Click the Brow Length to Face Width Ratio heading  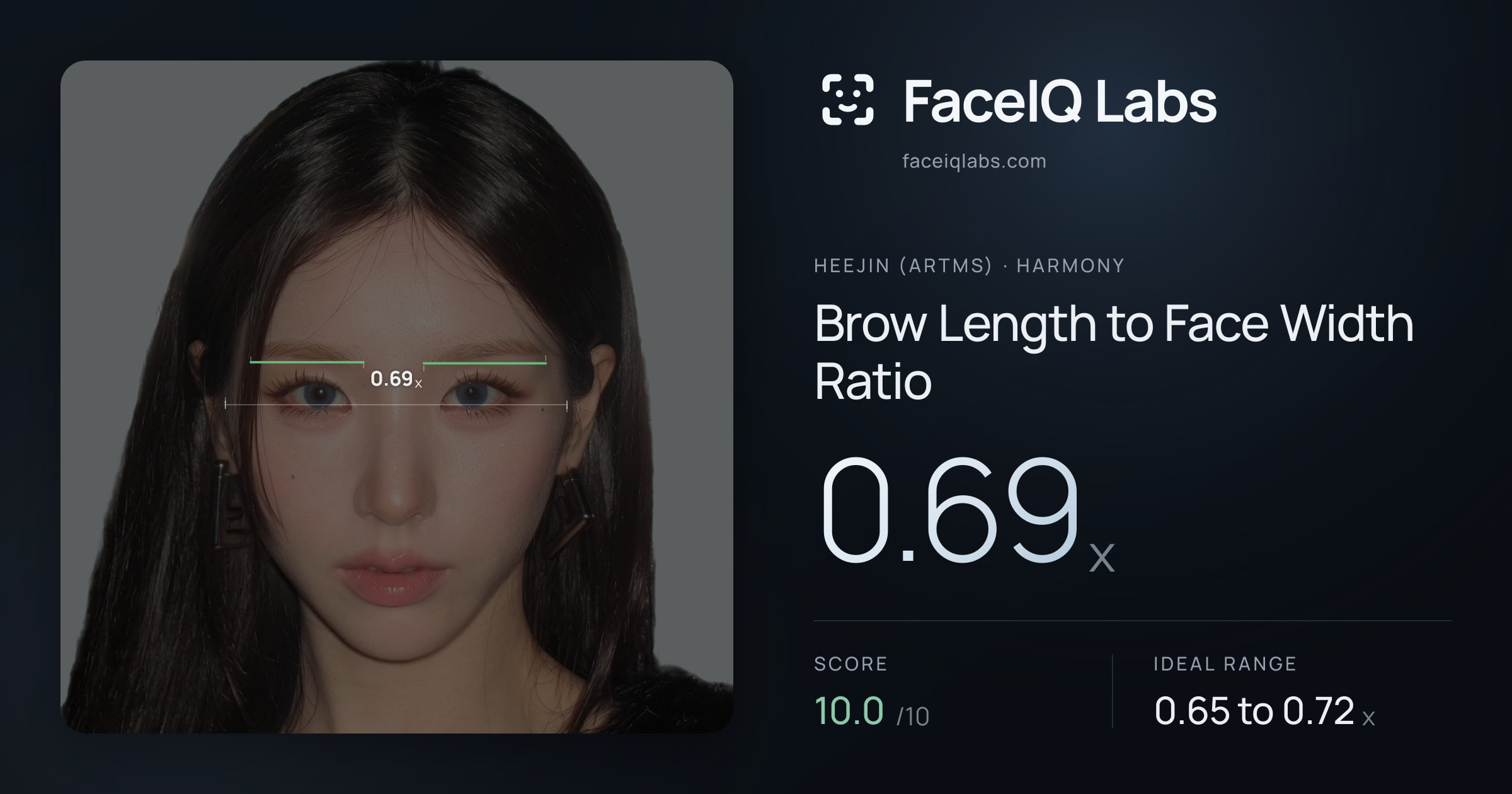[1114, 352]
